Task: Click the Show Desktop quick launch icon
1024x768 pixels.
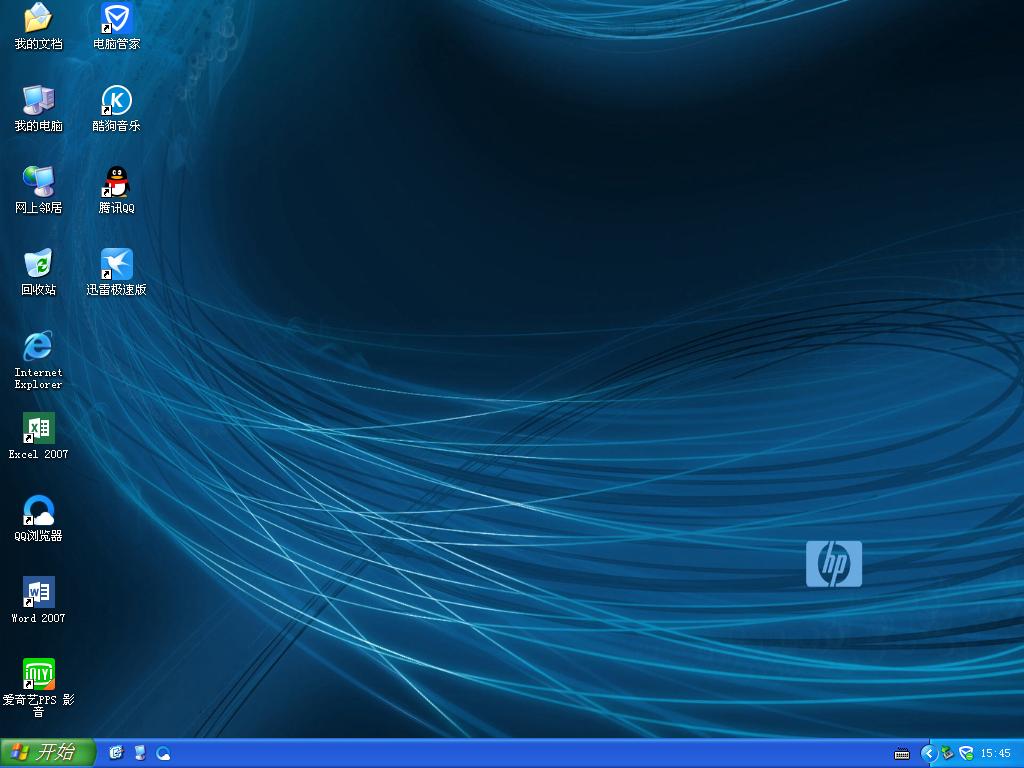Action: tap(139, 753)
